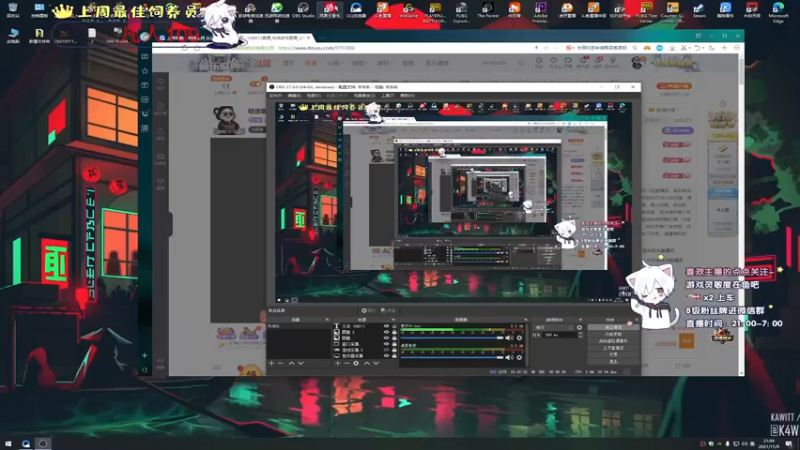Move source up in Sources list
Viewport: 800px width, 450px height.
tap(367, 363)
